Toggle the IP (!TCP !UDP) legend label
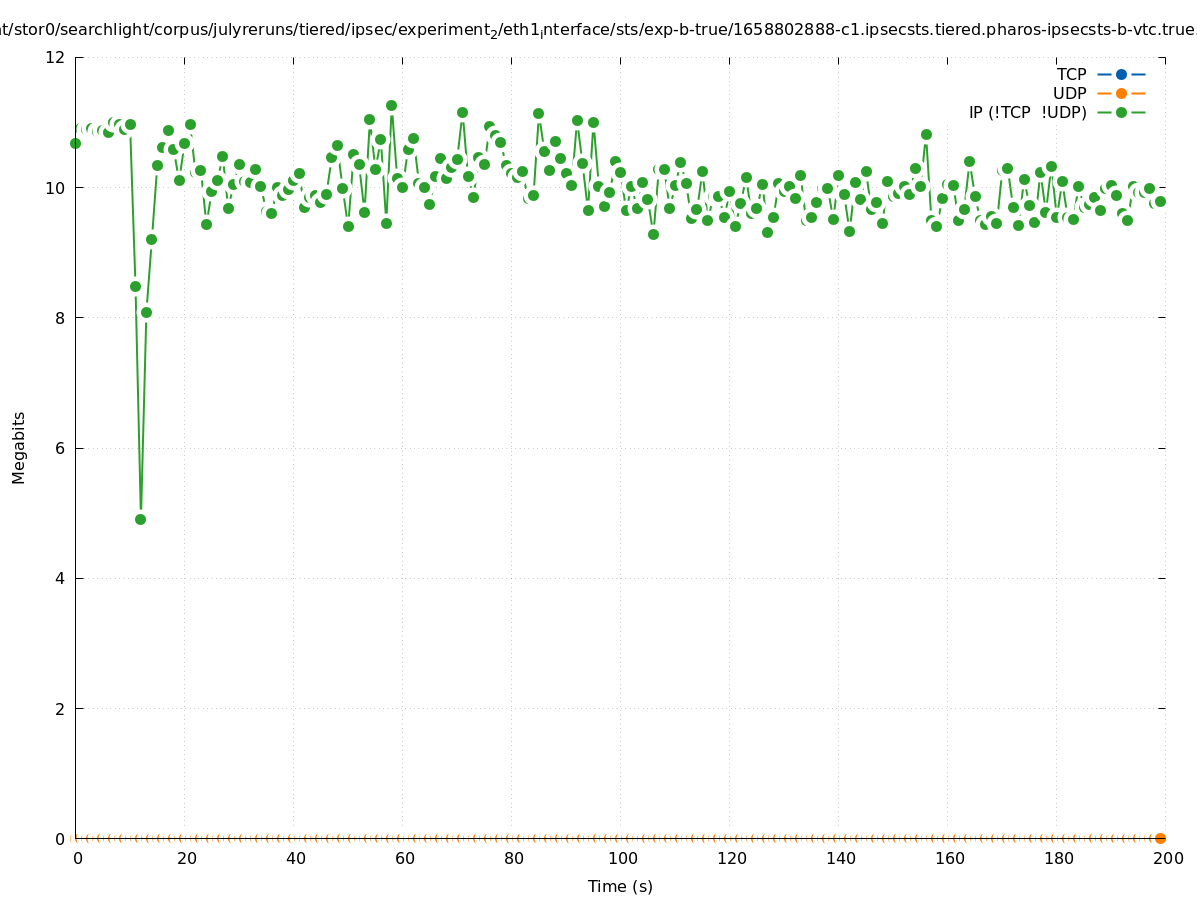Viewport: 1197px width, 900px height. click(1027, 112)
